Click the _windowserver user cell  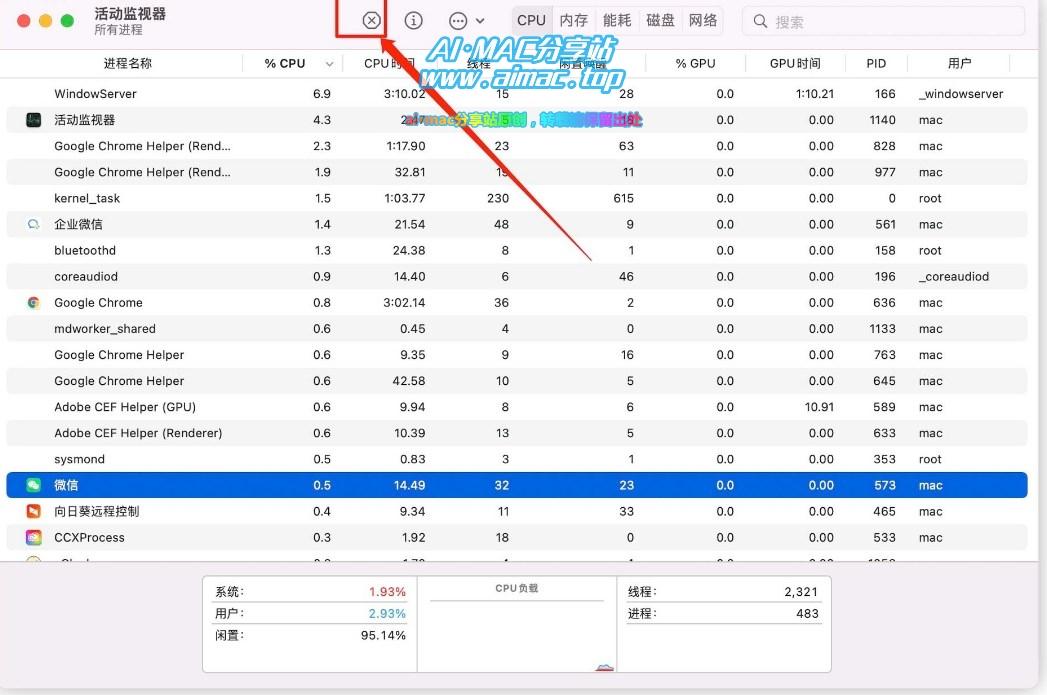(x=961, y=94)
